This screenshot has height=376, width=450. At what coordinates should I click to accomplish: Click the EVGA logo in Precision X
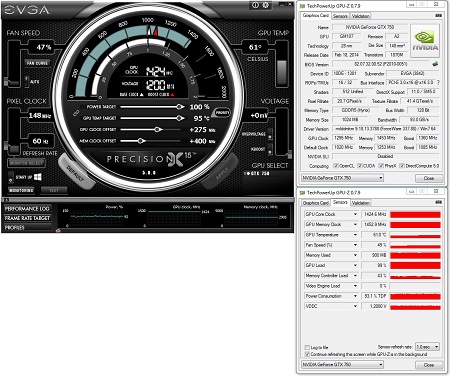pos(27,10)
